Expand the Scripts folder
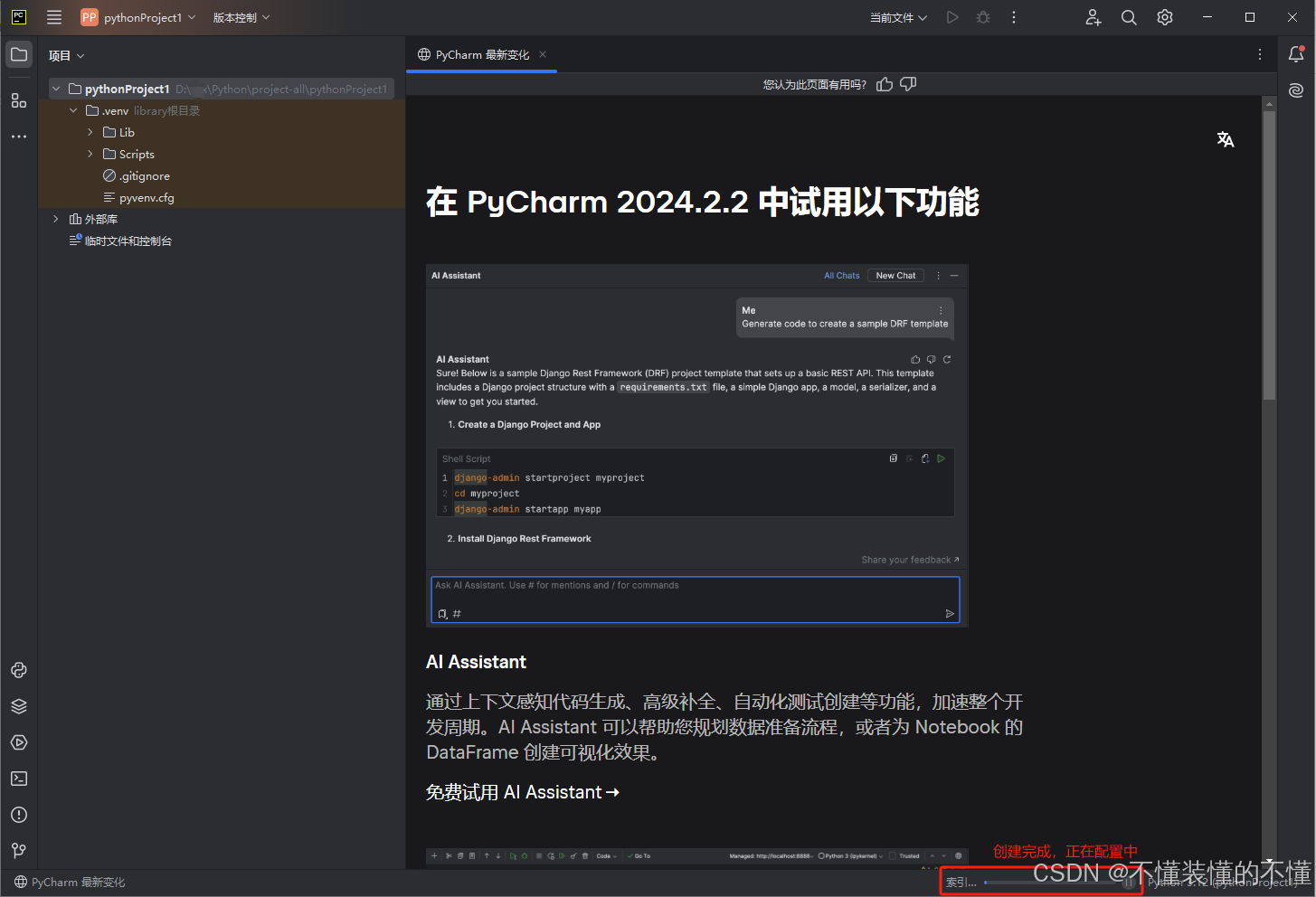 [90, 154]
